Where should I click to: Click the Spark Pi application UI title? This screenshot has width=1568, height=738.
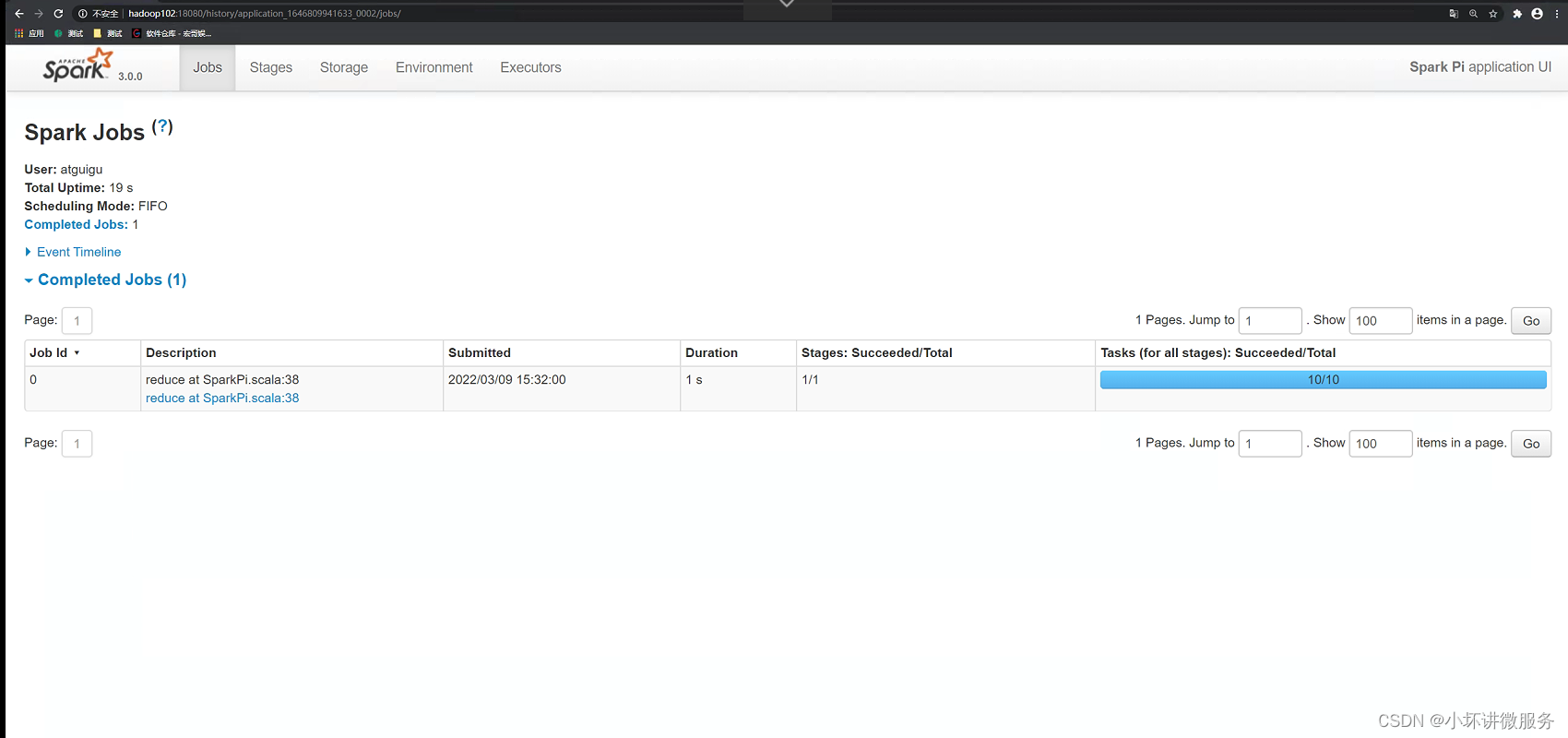tap(1480, 67)
